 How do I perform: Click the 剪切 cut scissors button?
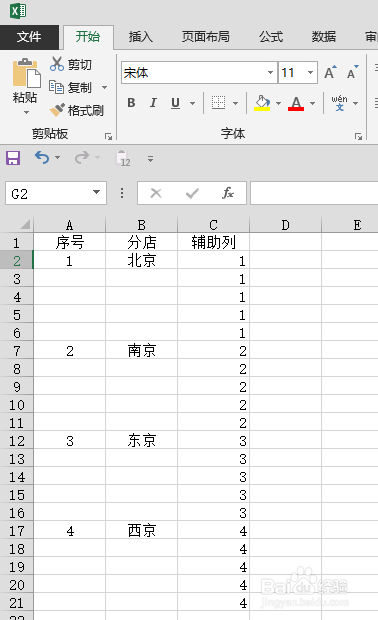tap(71, 64)
